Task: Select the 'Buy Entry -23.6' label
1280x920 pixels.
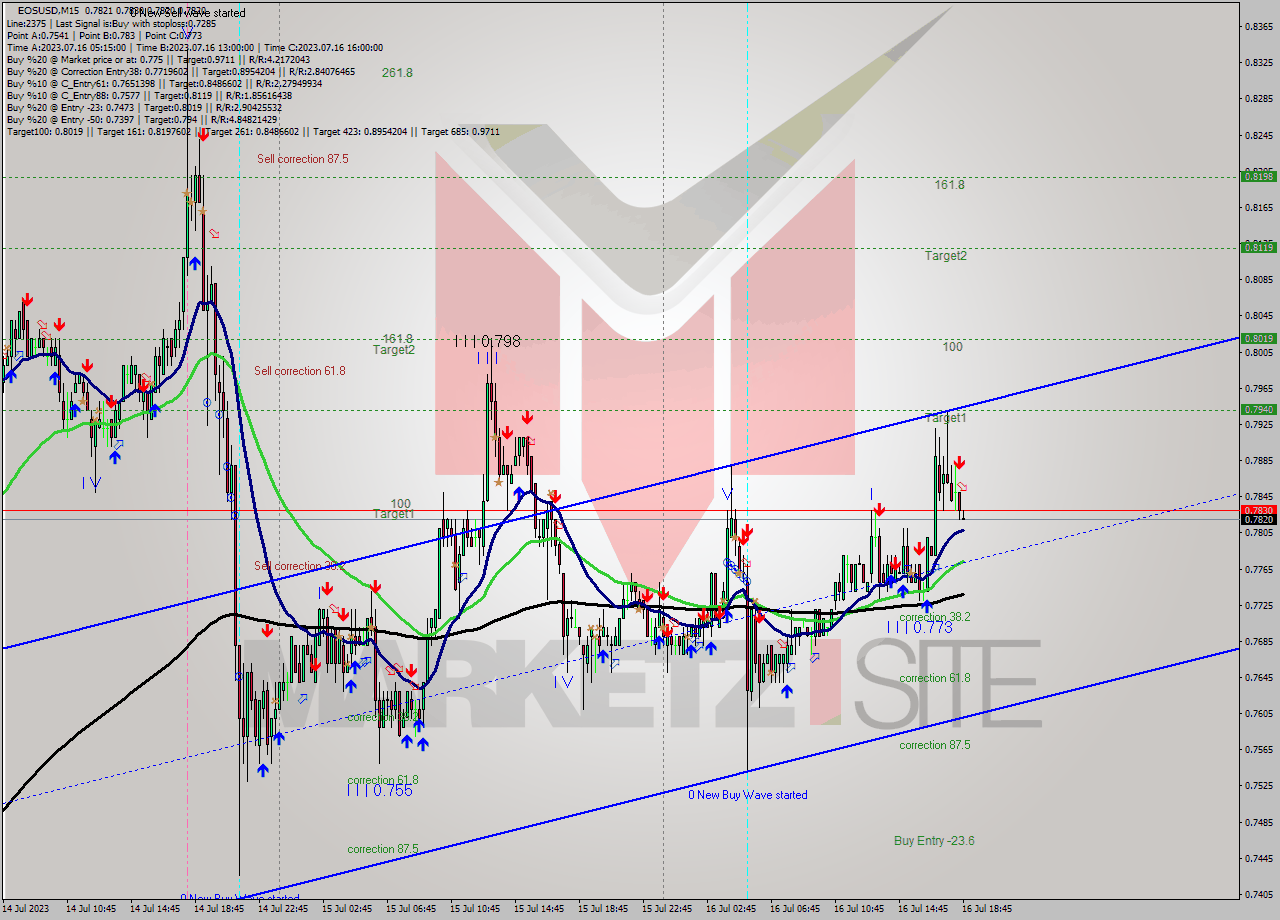Action: tap(934, 841)
